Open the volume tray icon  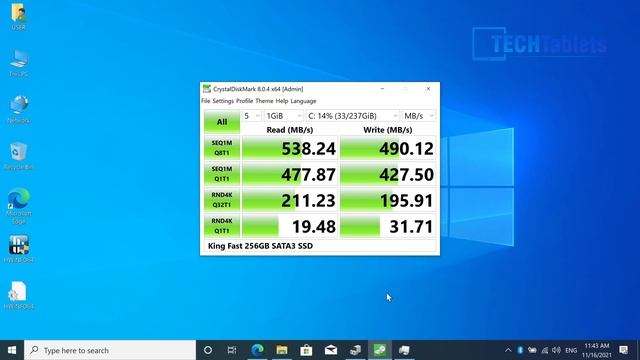[556, 350]
